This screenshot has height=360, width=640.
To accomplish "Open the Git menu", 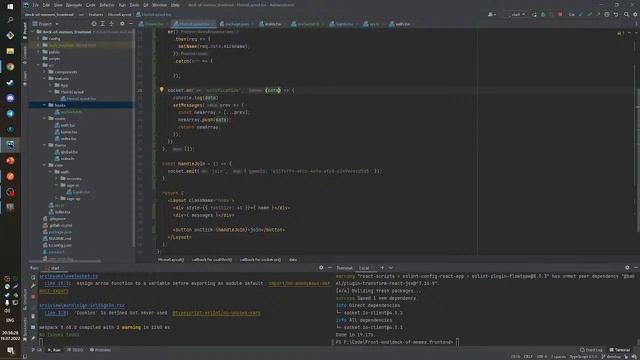I will pos(146,5).
